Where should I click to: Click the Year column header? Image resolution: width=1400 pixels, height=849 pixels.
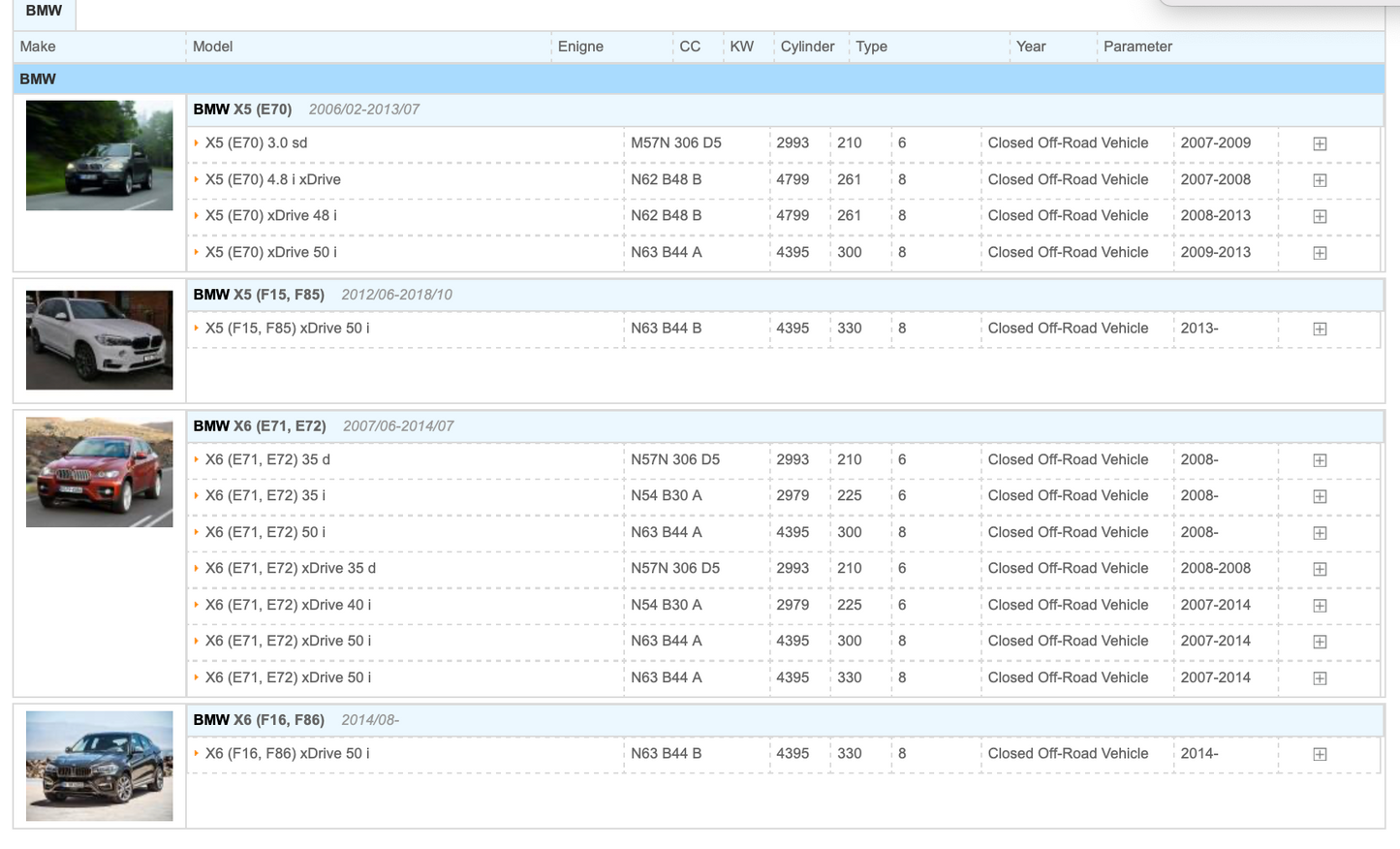point(1052,47)
